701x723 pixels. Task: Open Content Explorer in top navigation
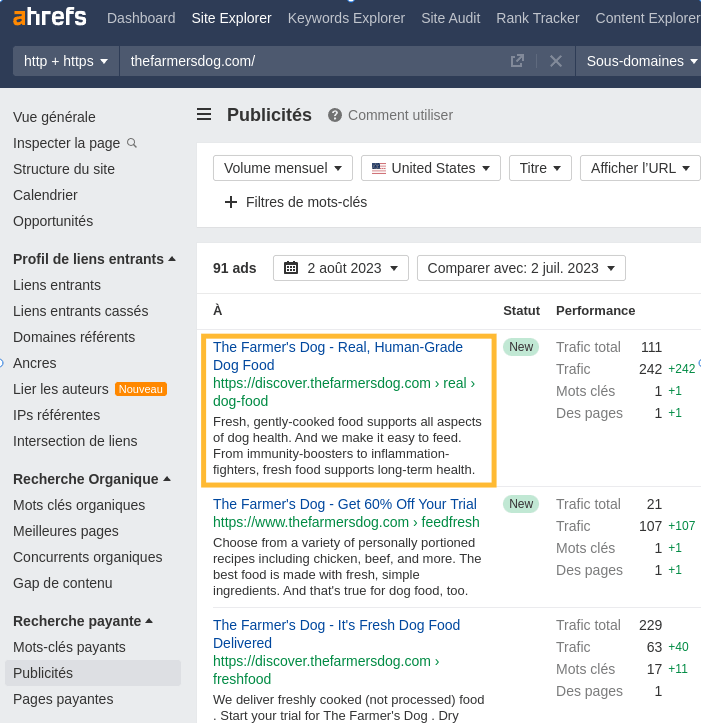point(648,18)
